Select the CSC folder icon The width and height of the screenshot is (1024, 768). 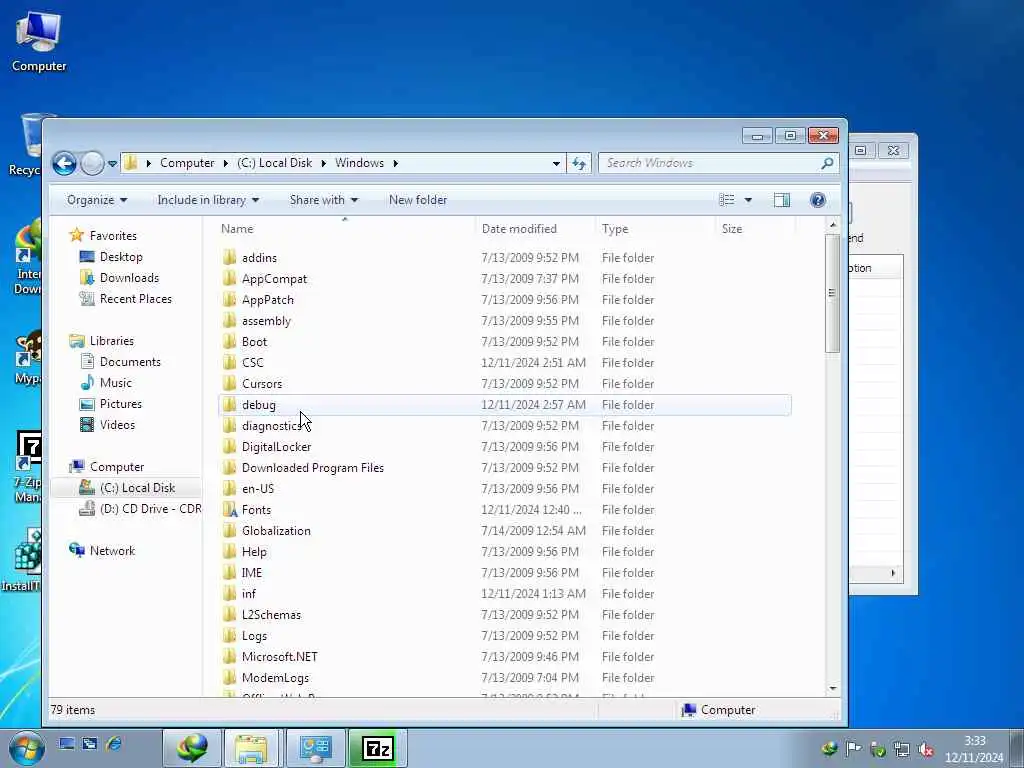[x=229, y=362]
